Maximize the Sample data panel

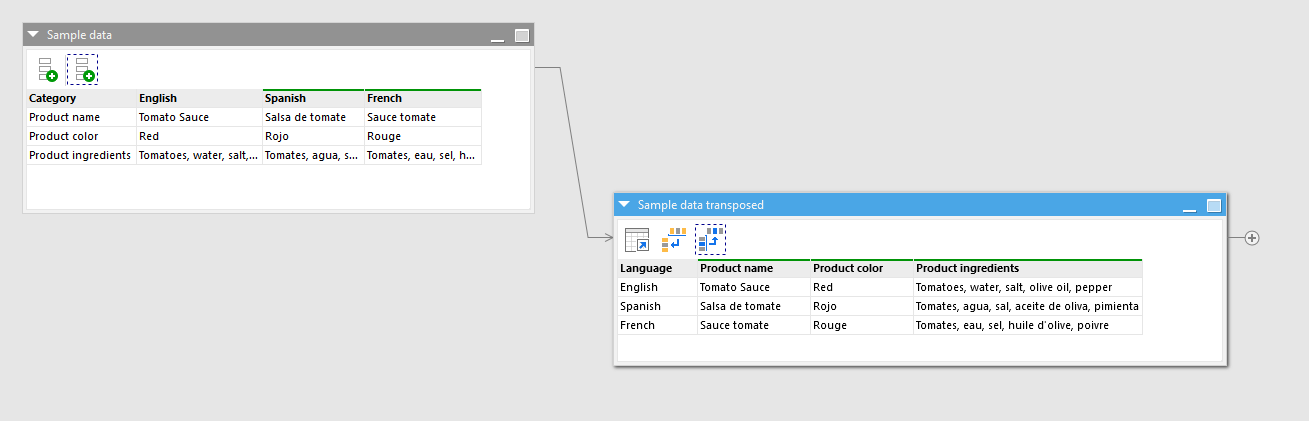(521, 35)
